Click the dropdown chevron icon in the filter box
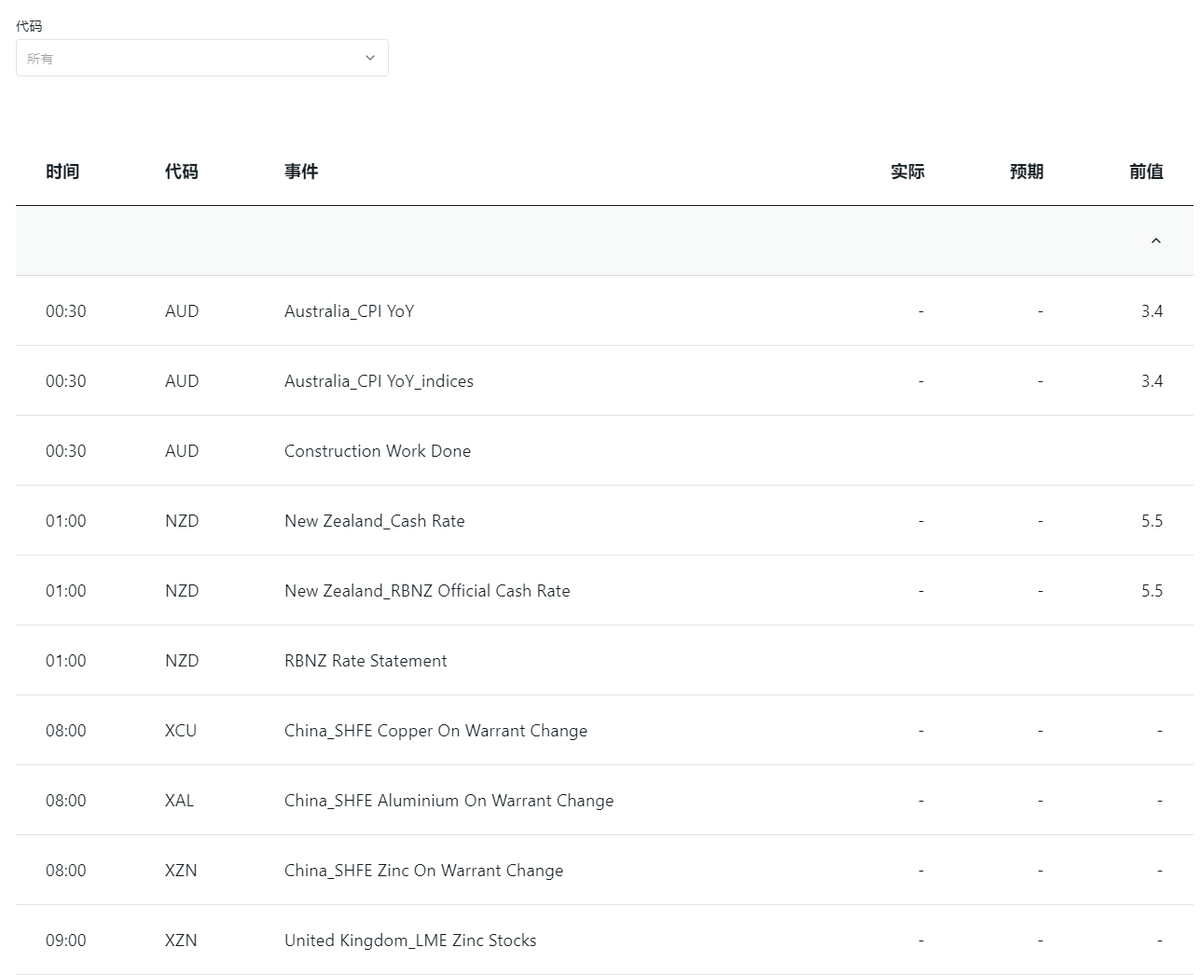The height and width of the screenshot is (975, 1200). pos(369,57)
